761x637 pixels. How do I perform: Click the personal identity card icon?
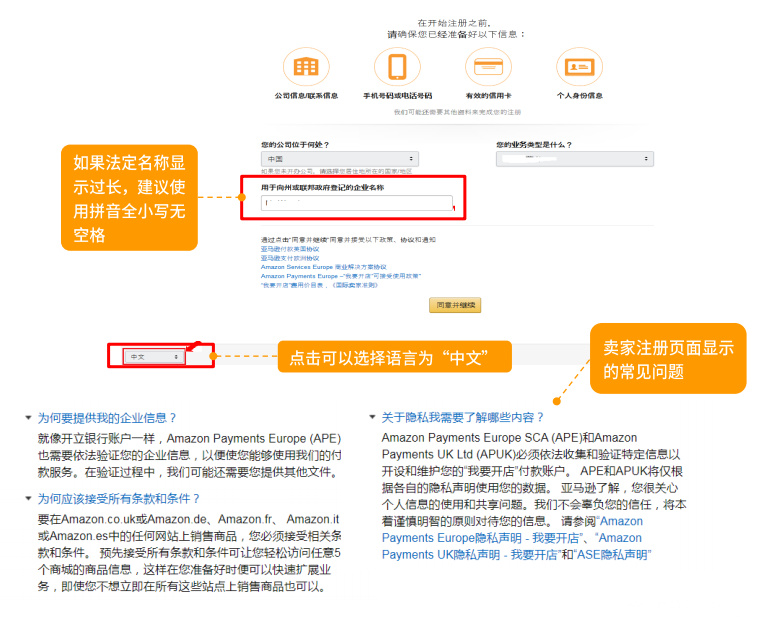579,66
